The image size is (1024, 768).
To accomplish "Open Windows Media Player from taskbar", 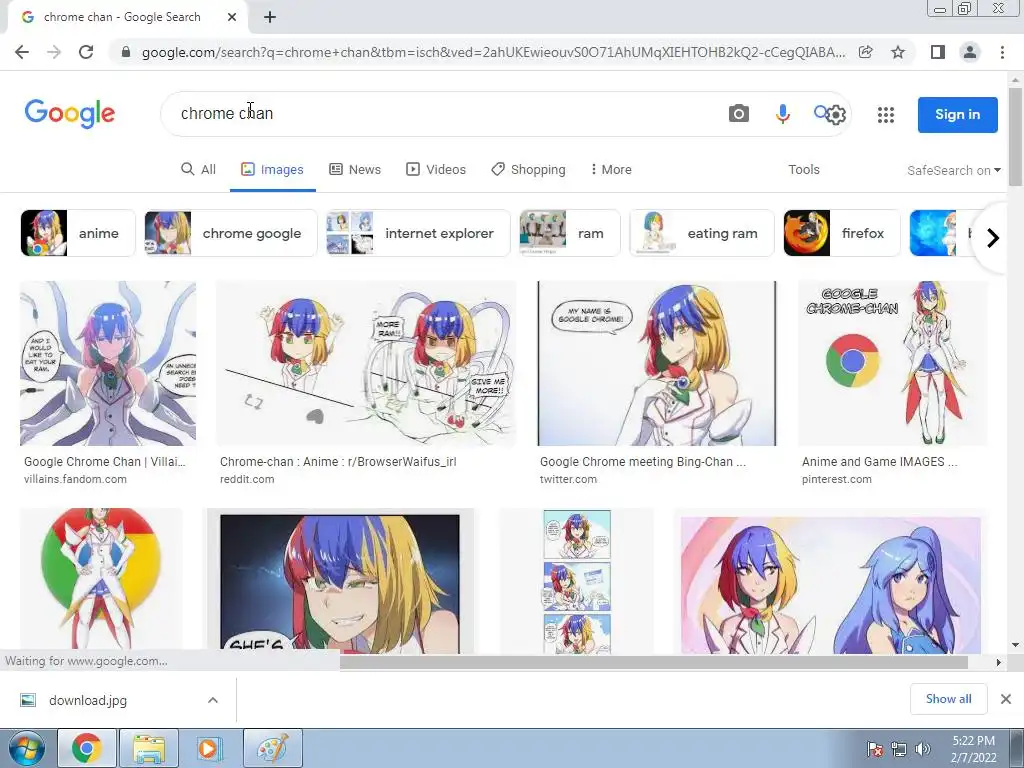I will click(209, 748).
